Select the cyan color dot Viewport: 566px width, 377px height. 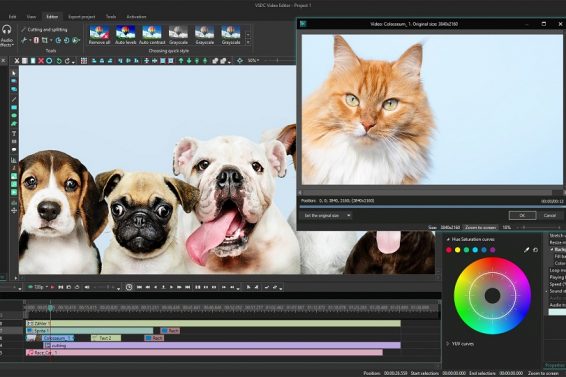click(475, 250)
